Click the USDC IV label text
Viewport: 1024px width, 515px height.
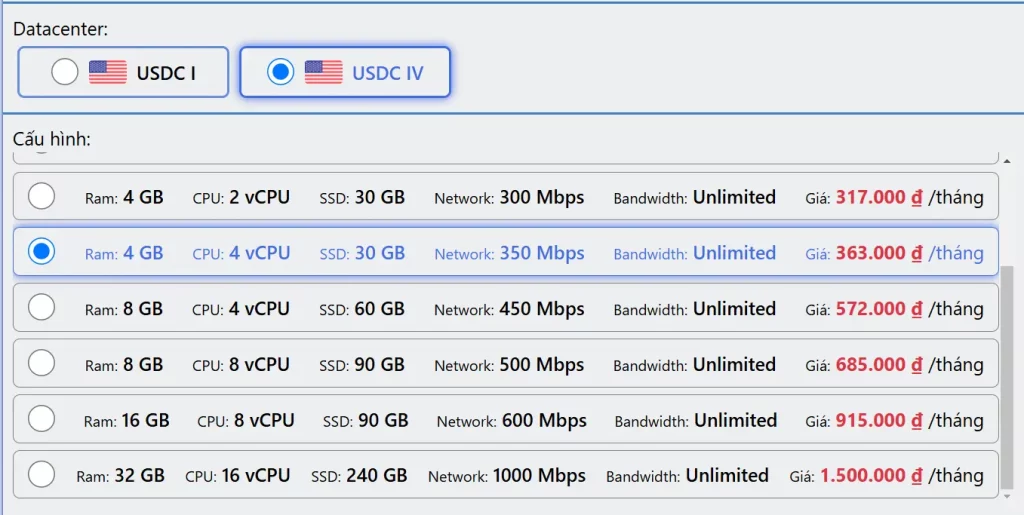click(x=388, y=73)
